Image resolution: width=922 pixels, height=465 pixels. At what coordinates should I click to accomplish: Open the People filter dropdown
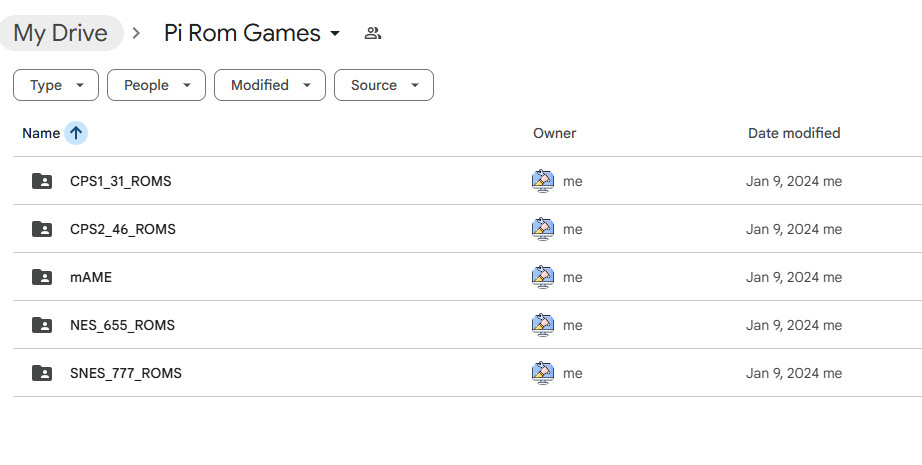click(156, 85)
